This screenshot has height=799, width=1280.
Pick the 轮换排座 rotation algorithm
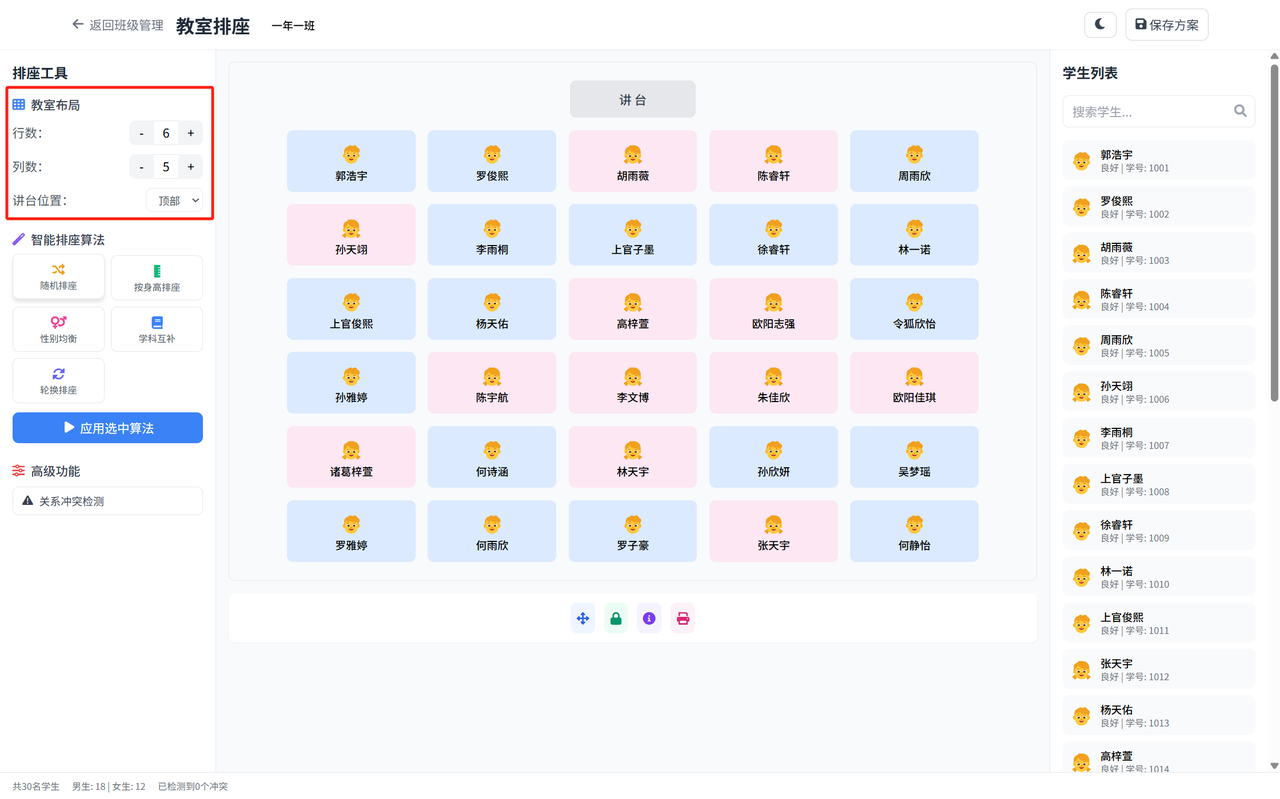pyautogui.click(x=58, y=381)
